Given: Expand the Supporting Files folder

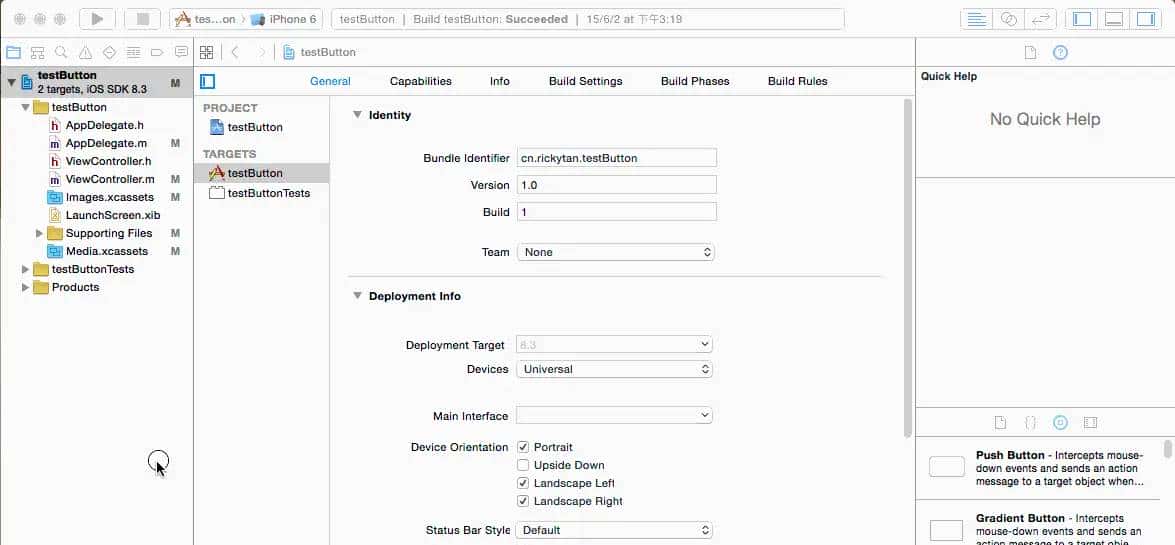Looking at the screenshot, I should pos(39,233).
